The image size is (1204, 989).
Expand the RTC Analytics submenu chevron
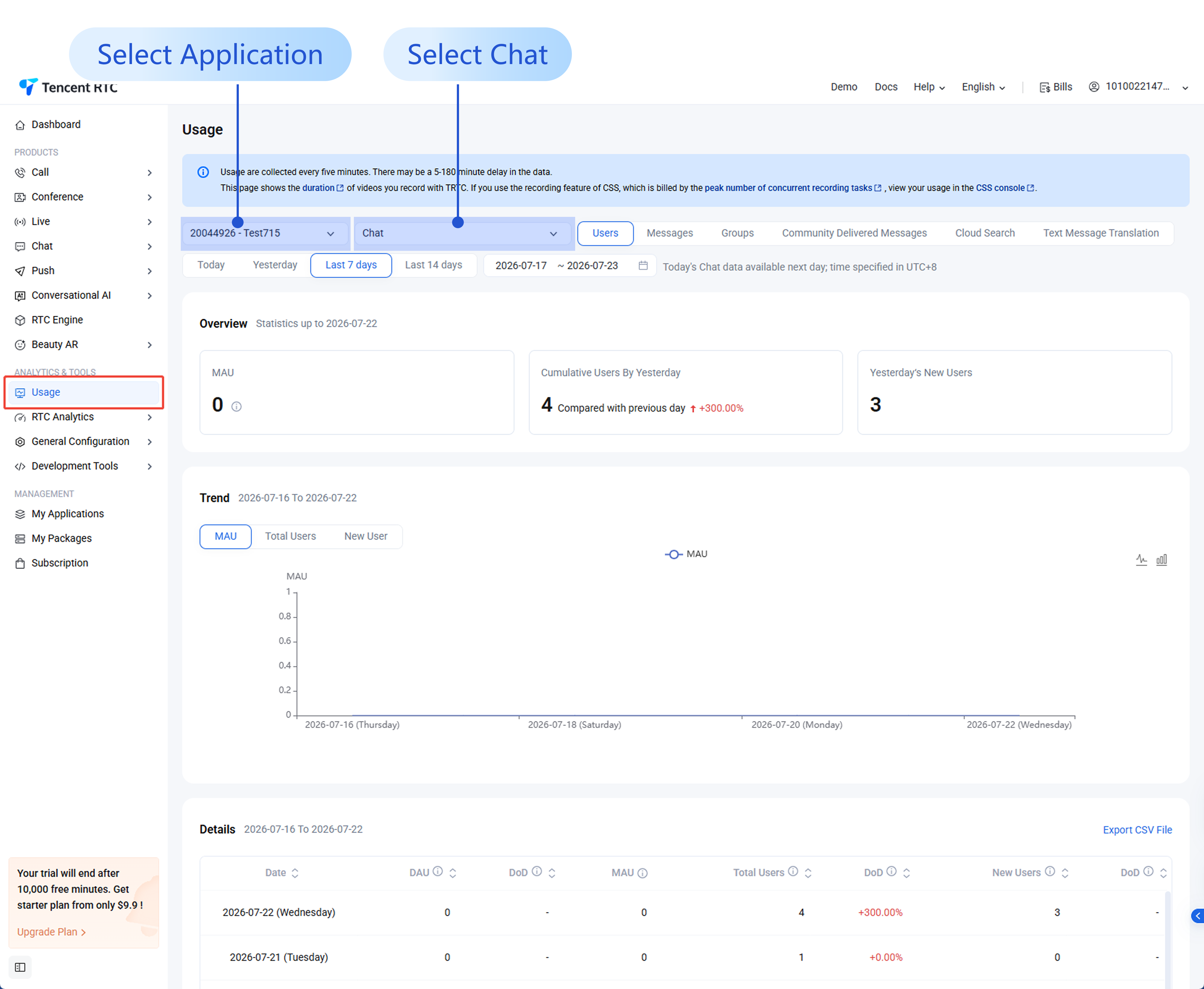pos(149,417)
